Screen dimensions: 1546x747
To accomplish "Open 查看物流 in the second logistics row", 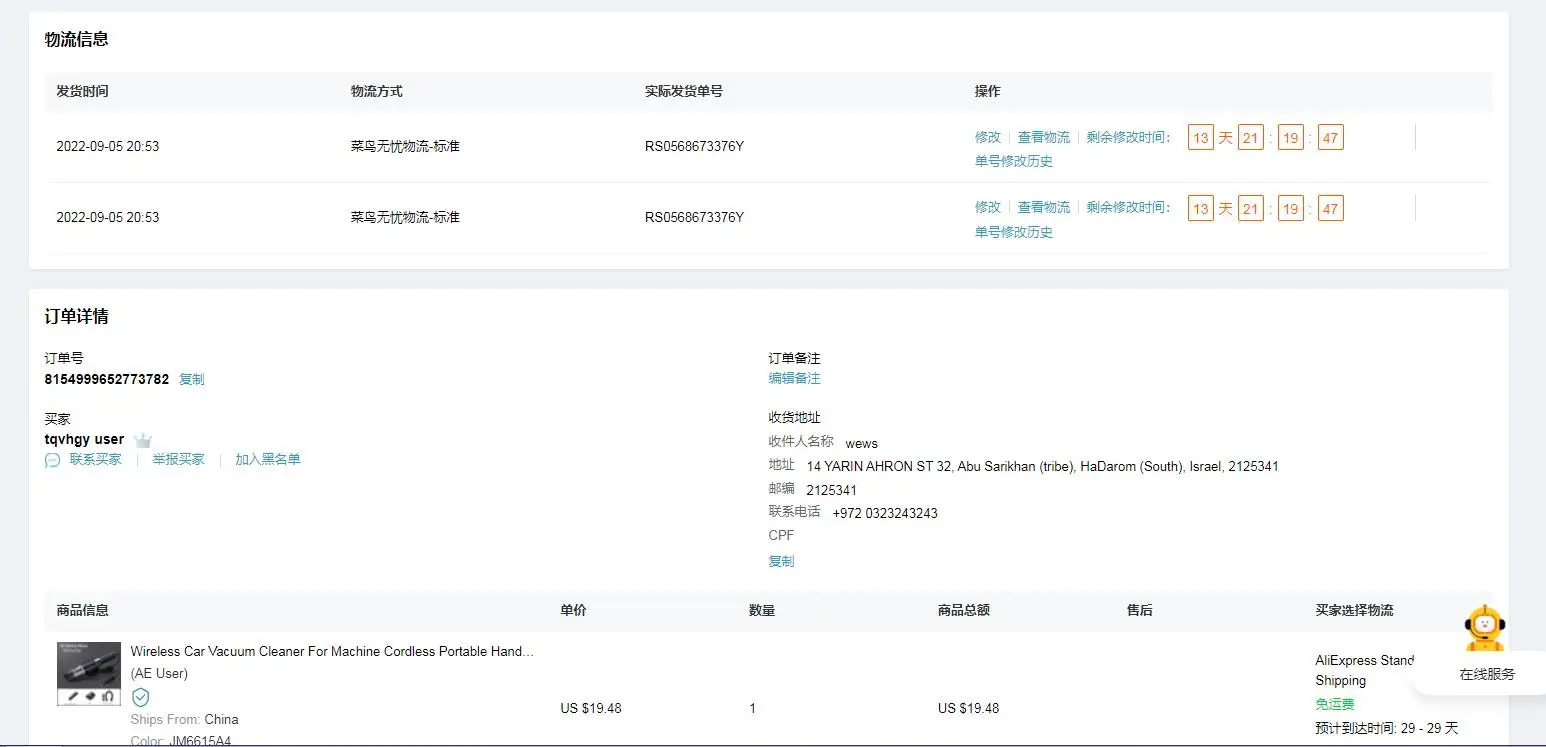I will (1044, 207).
